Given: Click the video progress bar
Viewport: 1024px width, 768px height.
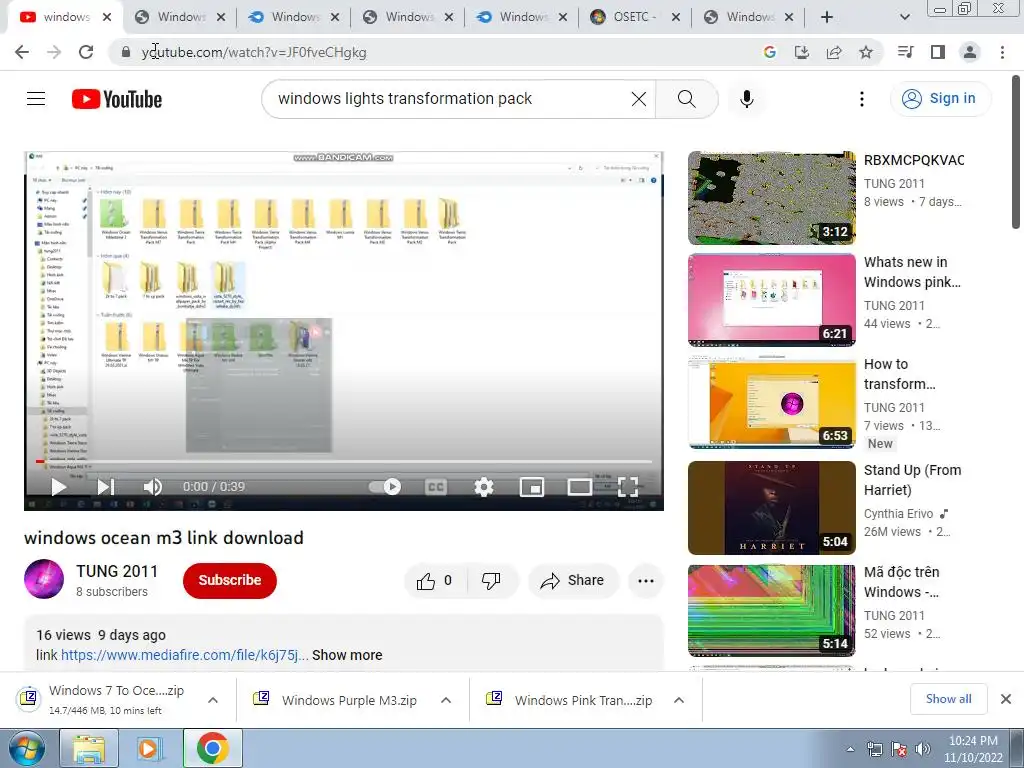Looking at the screenshot, I should [x=344, y=462].
